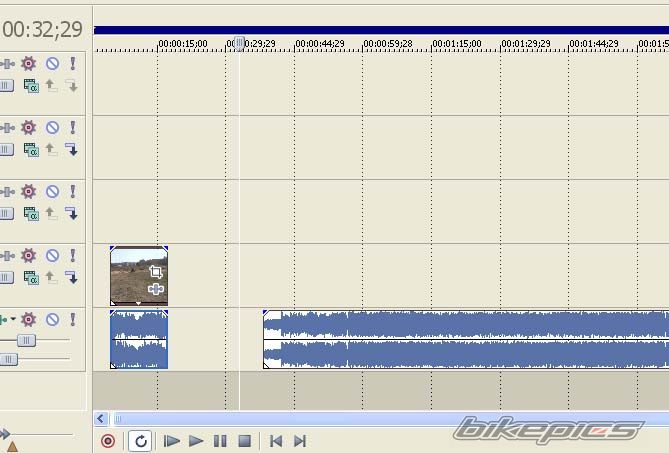This screenshot has height=453, width=669.
Task: Open Event Pan/Crop on the video clip
Action: click(x=156, y=272)
